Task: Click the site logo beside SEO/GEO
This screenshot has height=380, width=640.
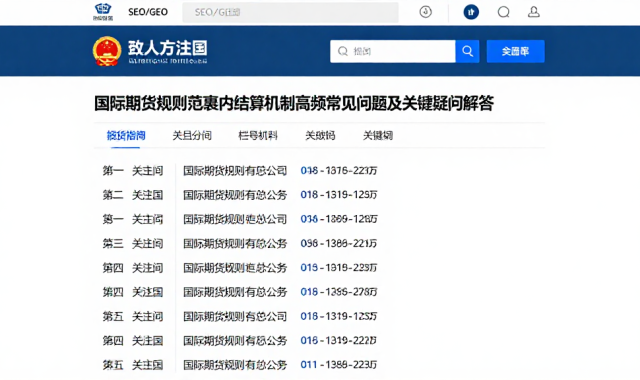Action: (103, 12)
